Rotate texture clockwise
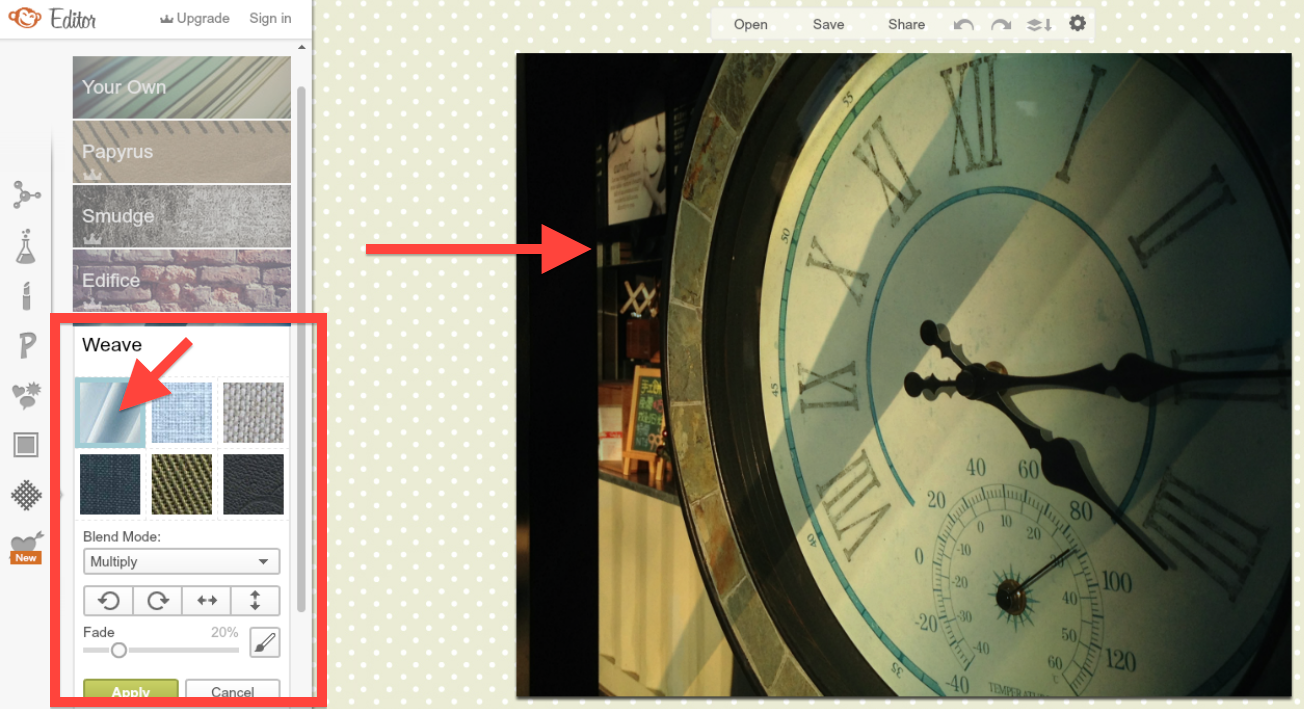 point(157,601)
